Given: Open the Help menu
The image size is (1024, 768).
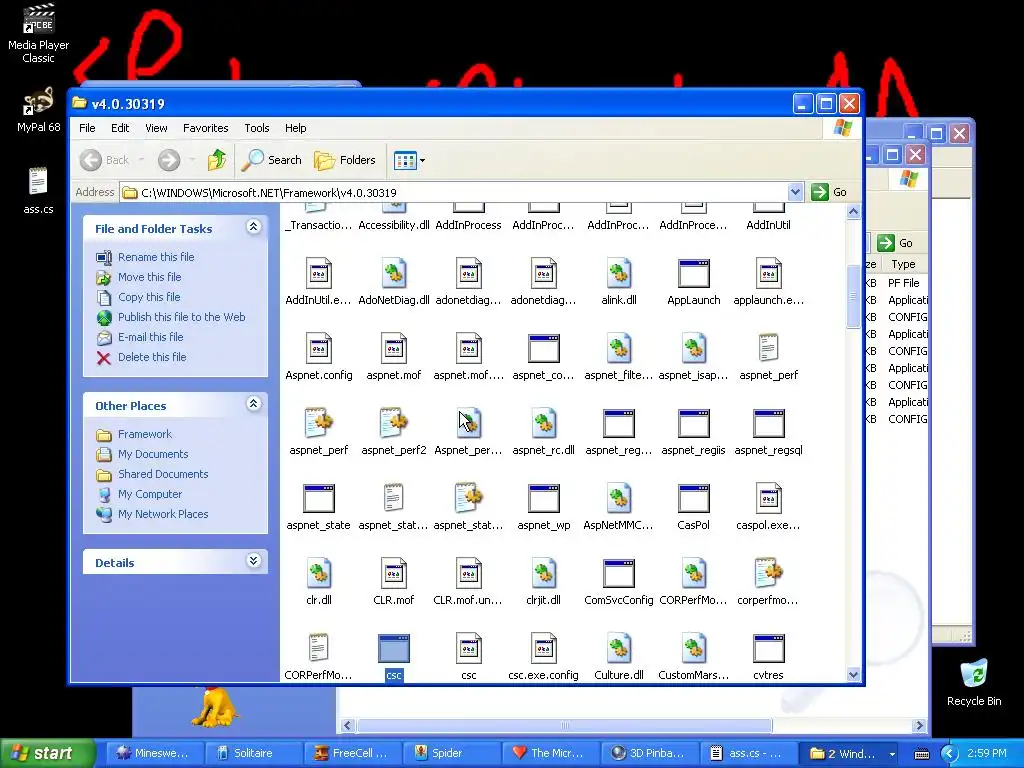Looking at the screenshot, I should [x=295, y=128].
